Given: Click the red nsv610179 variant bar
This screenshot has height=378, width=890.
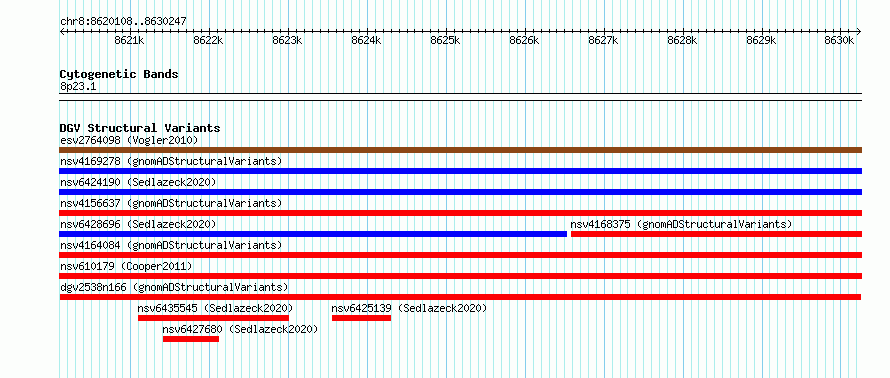Looking at the screenshot, I should (461, 276).
